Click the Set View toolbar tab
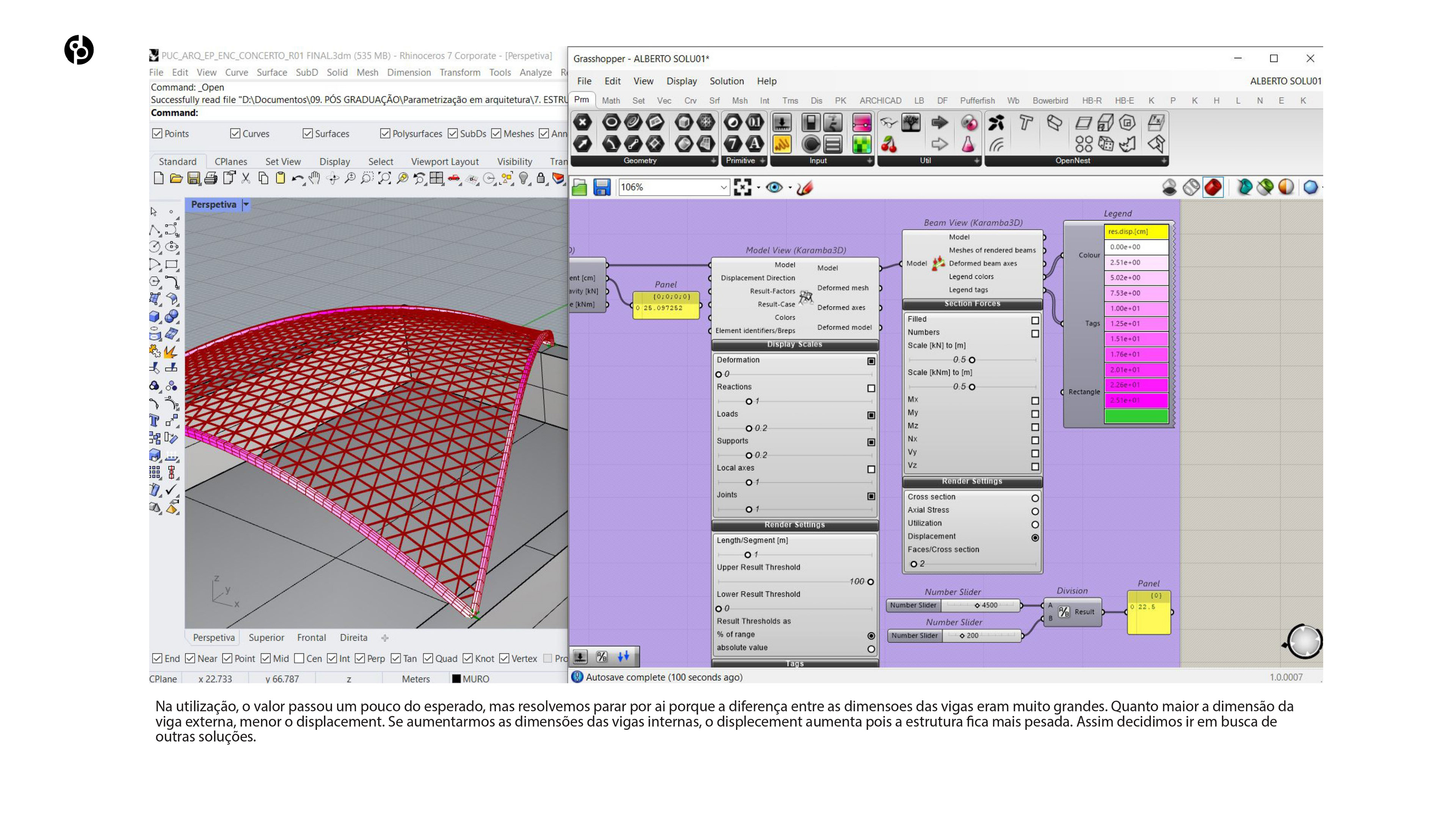This screenshot has height=819, width=1456. (282, 162)
